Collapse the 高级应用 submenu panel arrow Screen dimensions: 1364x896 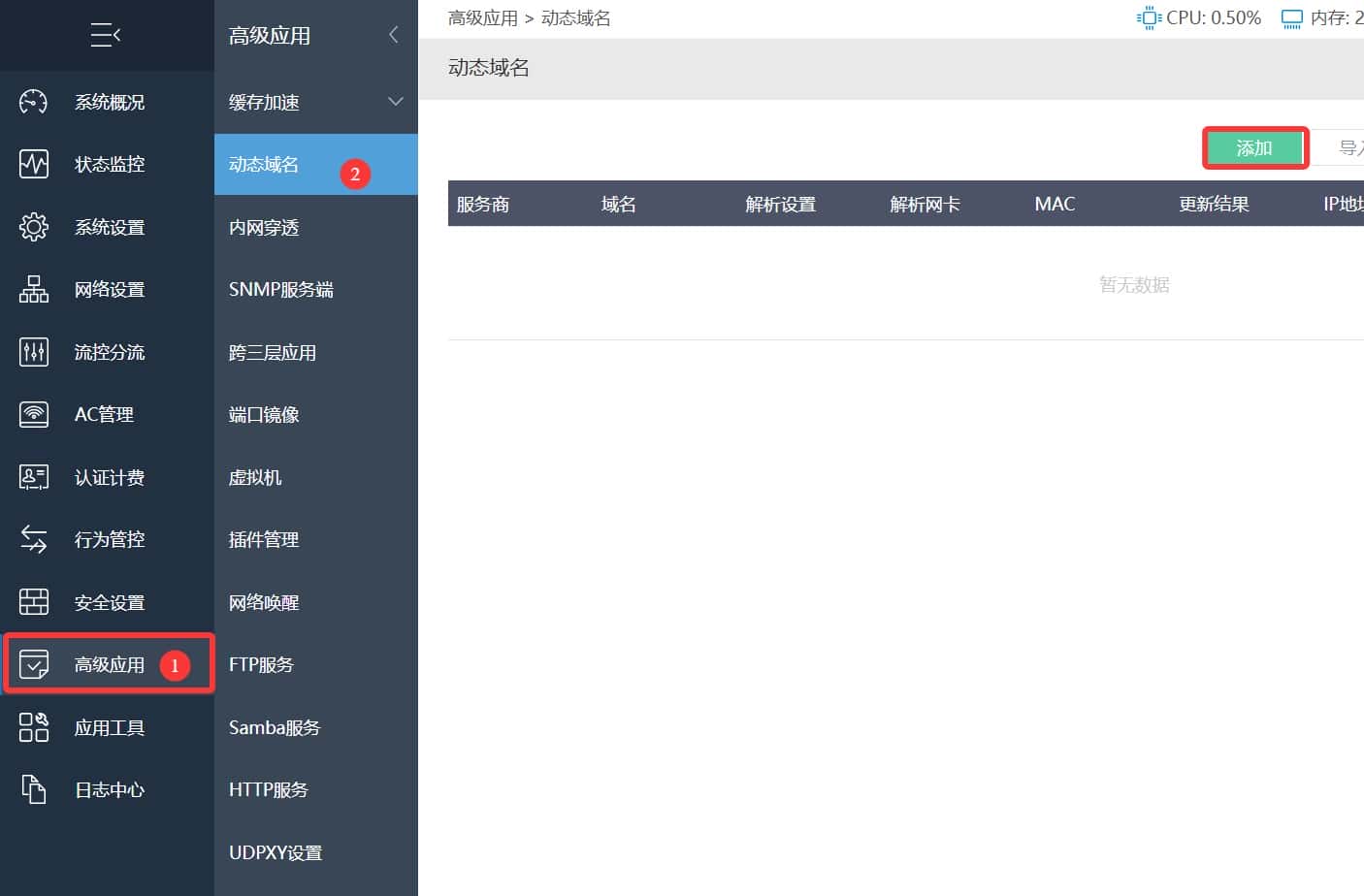click(393, 35)
